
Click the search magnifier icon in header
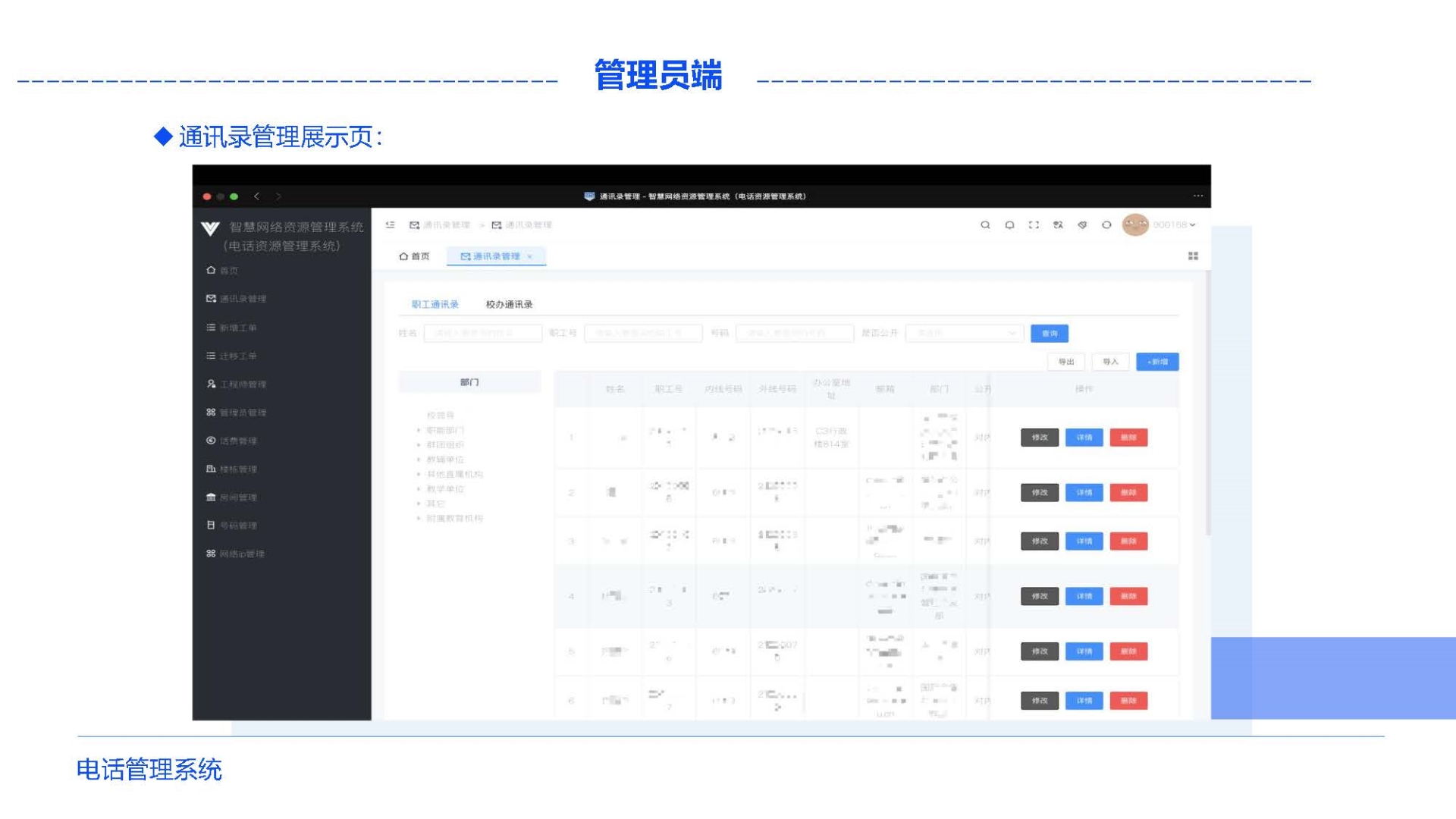[985, 225]
